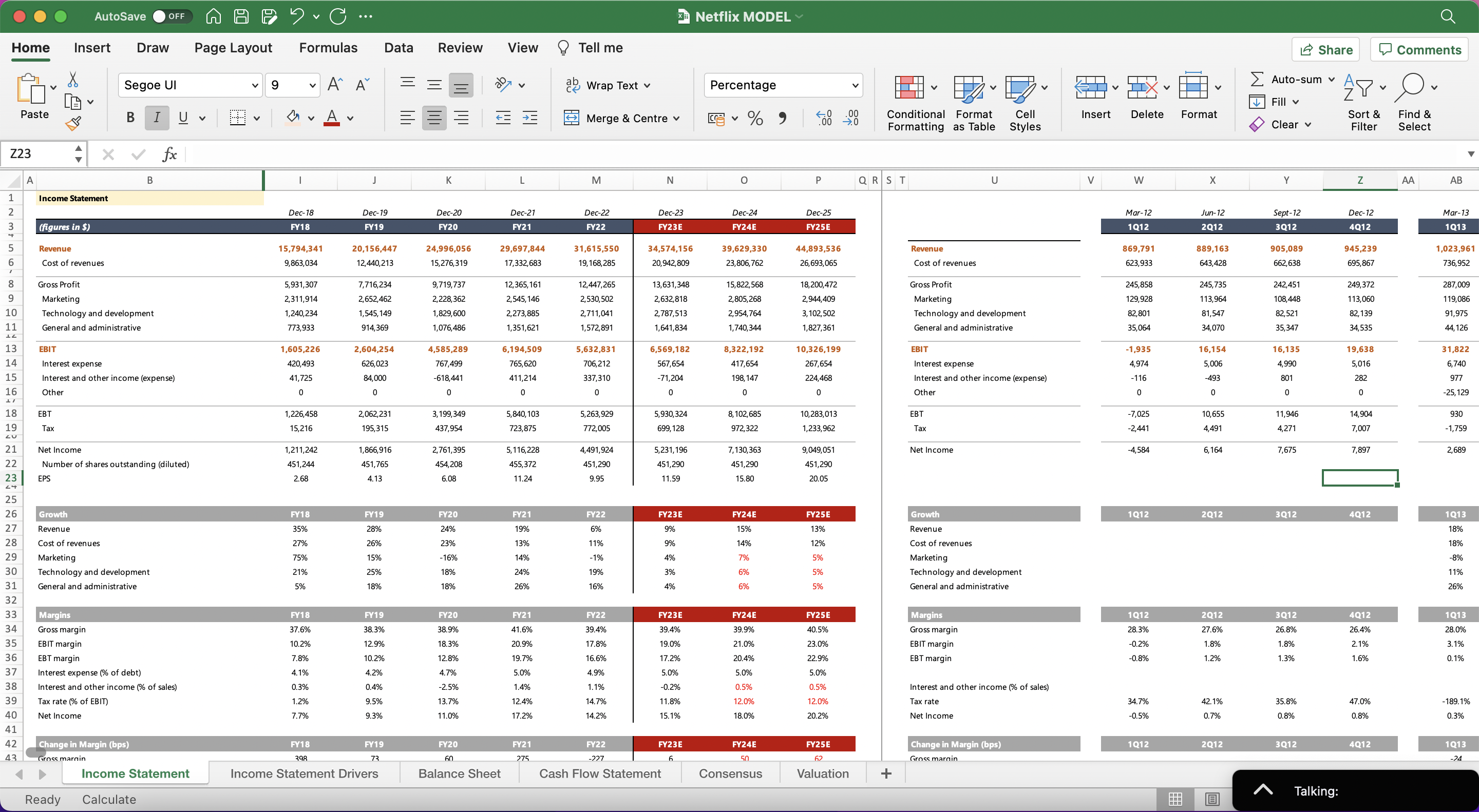Switch to Page Layout view in status bar
This screenshot has width=1479, height=812.
1212,798
